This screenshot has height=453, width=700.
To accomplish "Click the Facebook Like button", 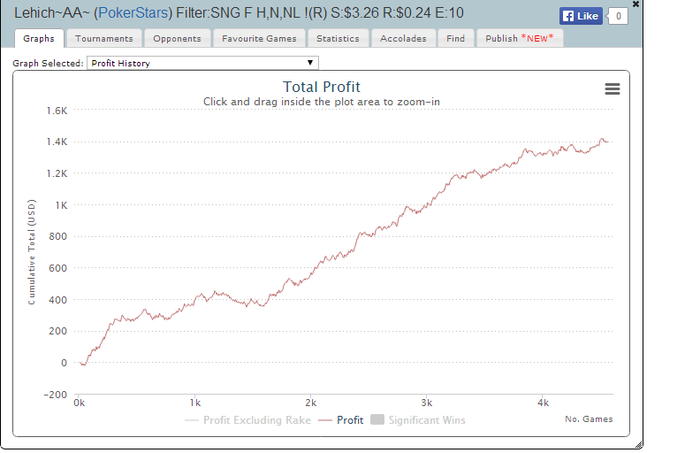I will point(581,16).
